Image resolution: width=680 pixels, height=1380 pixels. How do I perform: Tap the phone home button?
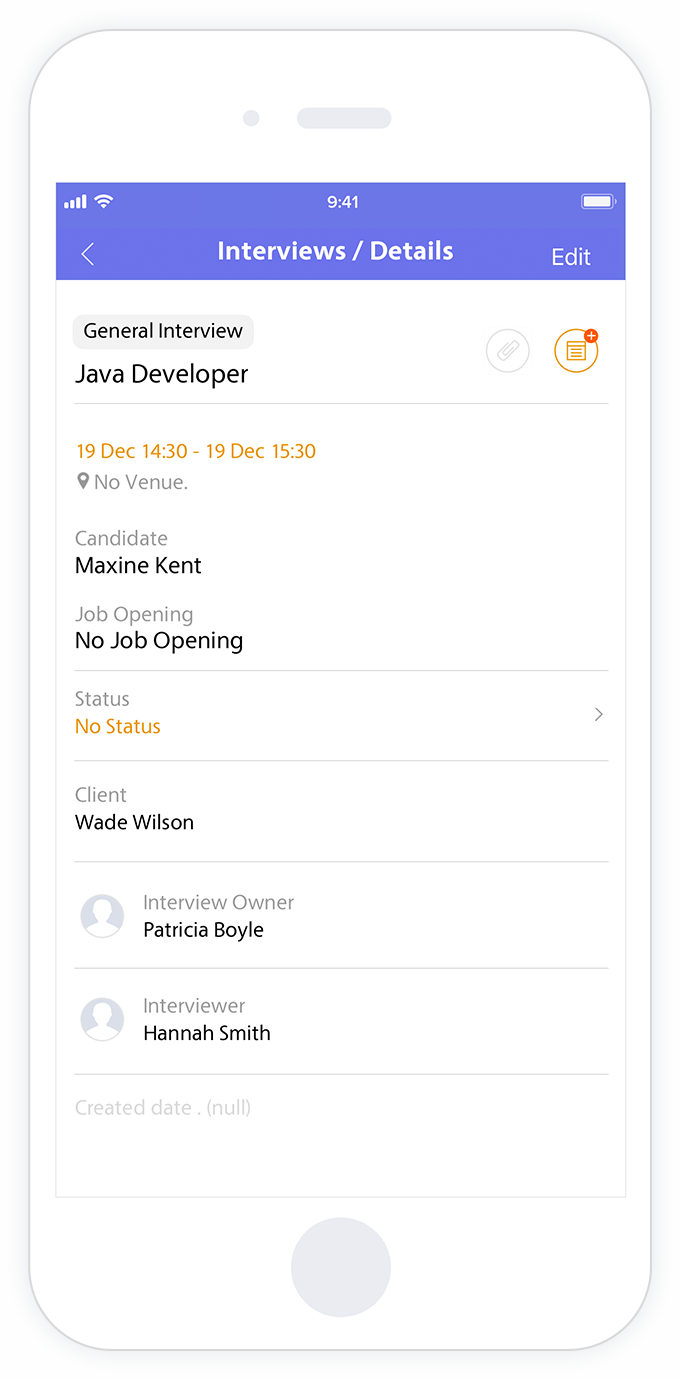point(341,1267)
